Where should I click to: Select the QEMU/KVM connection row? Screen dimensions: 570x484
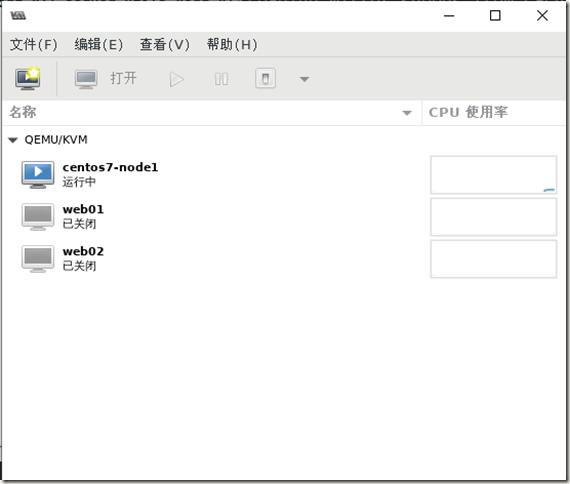(x=284, y=140)
